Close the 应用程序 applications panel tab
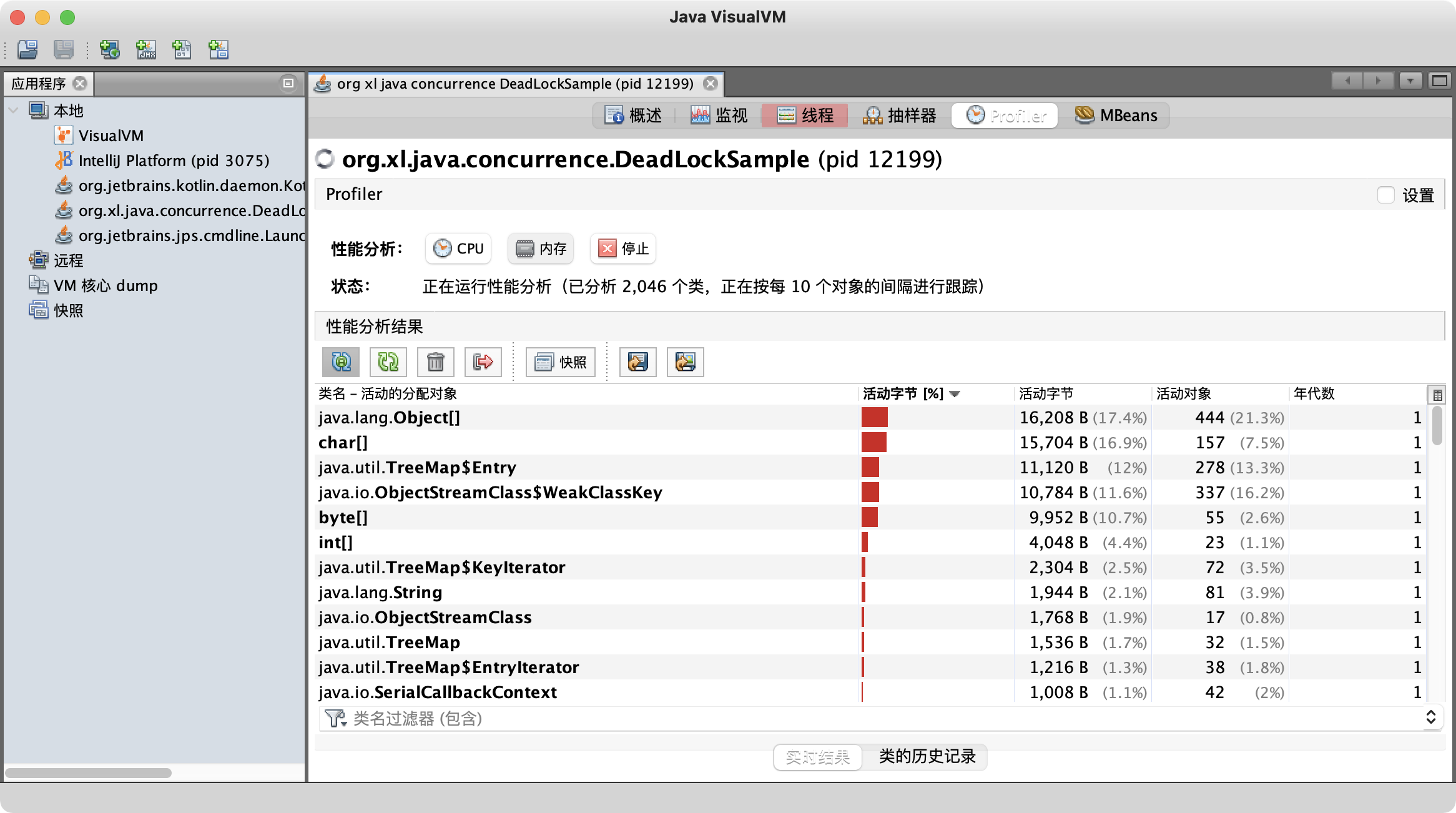1456x813 pixels. pos(80,83)
